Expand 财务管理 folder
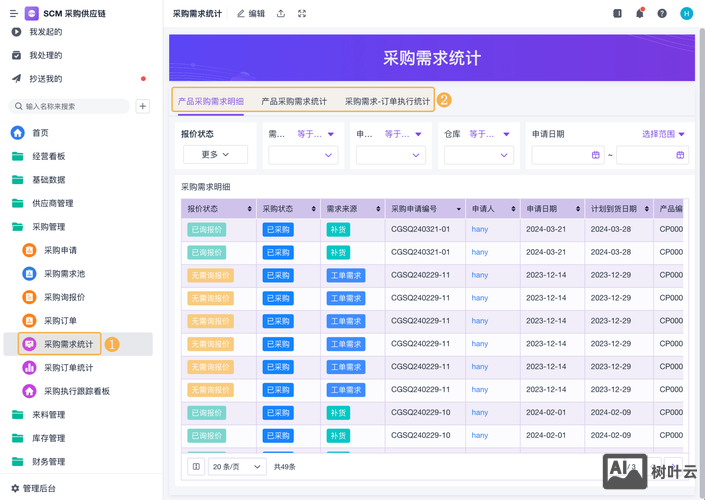The width and height of the screenshot is (705, 500). (49, 461)
